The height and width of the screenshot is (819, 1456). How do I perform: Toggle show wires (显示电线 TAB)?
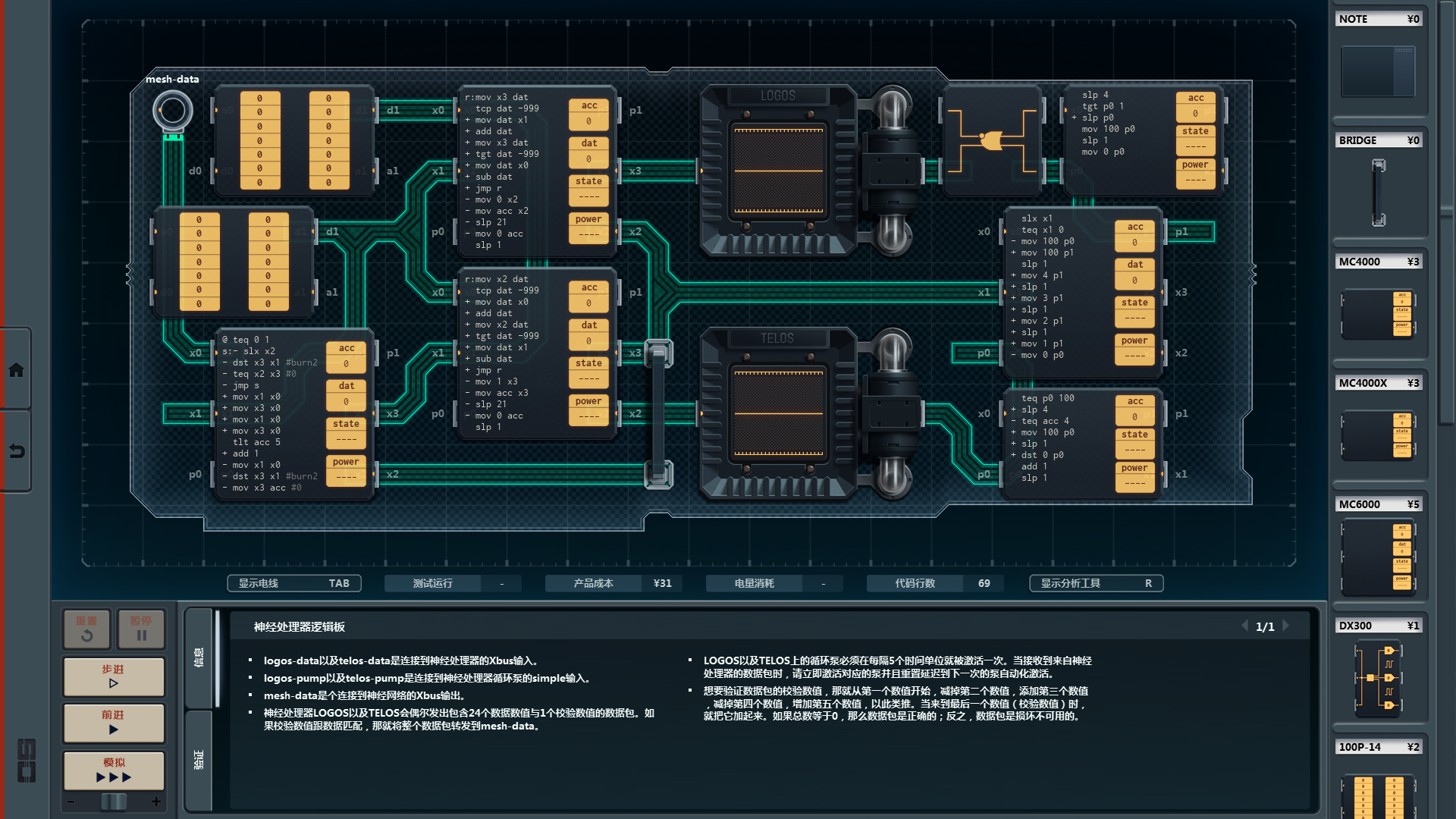coord(293,583)
